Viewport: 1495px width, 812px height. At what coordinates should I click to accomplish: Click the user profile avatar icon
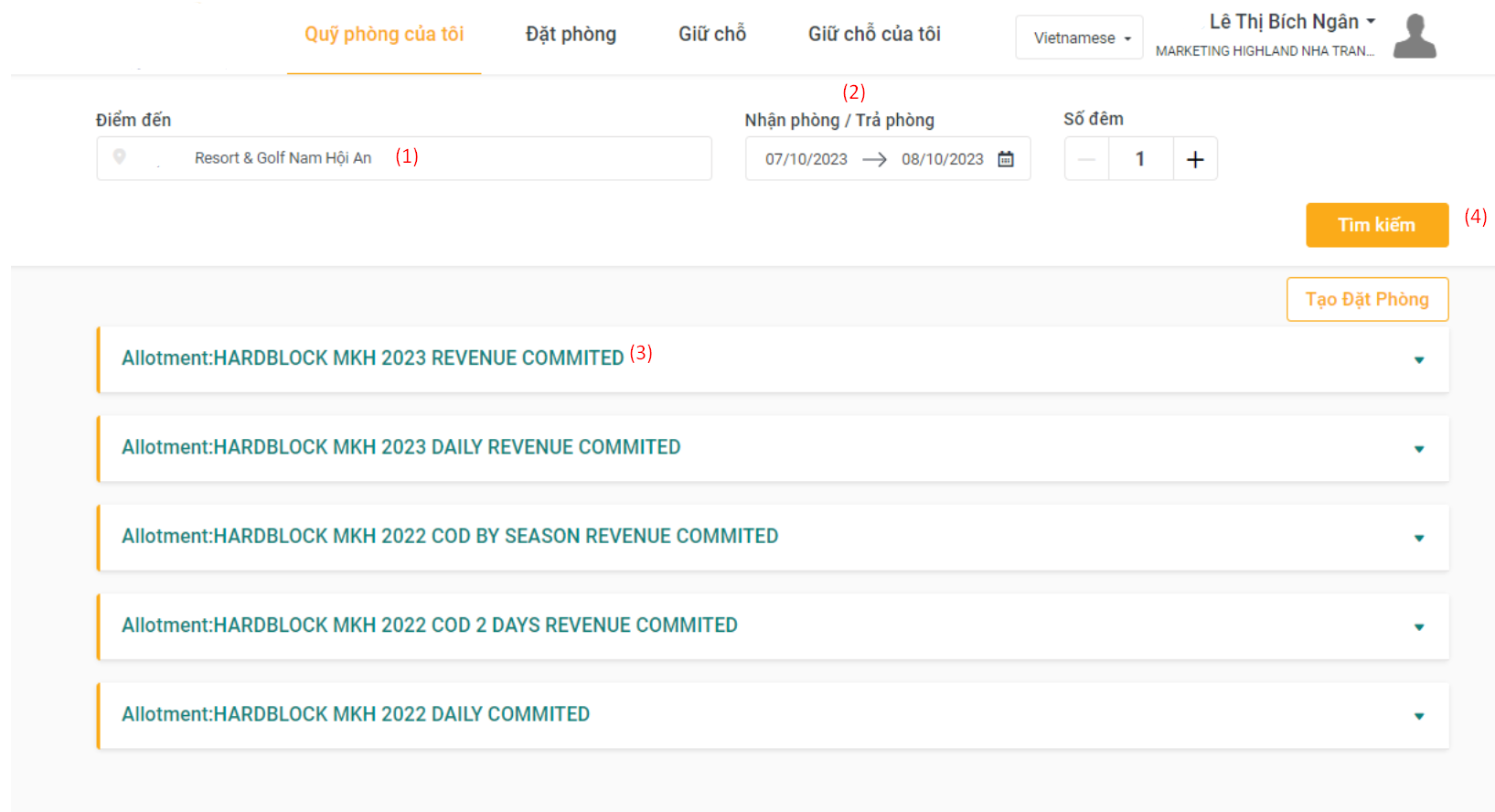click(1414, 37)
